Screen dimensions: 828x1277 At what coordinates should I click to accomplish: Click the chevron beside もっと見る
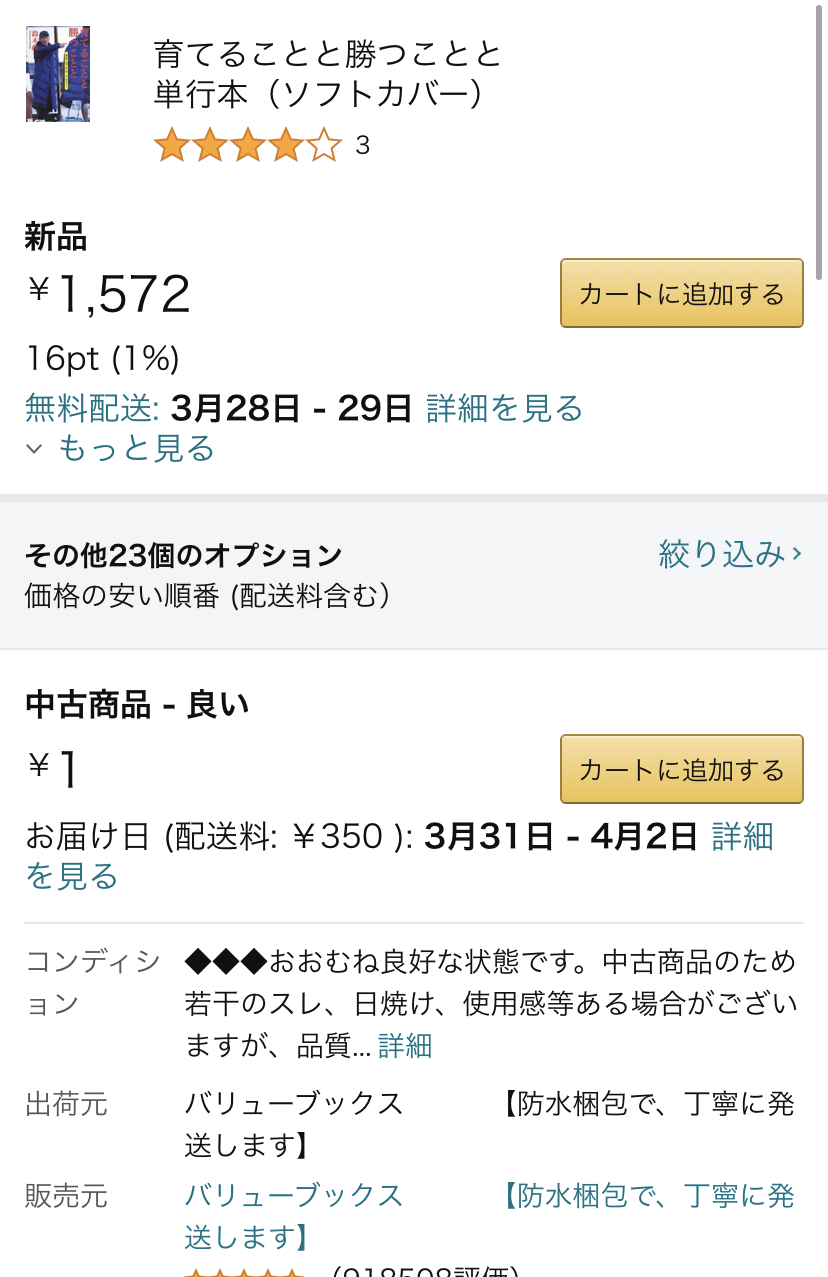[34, 449]
